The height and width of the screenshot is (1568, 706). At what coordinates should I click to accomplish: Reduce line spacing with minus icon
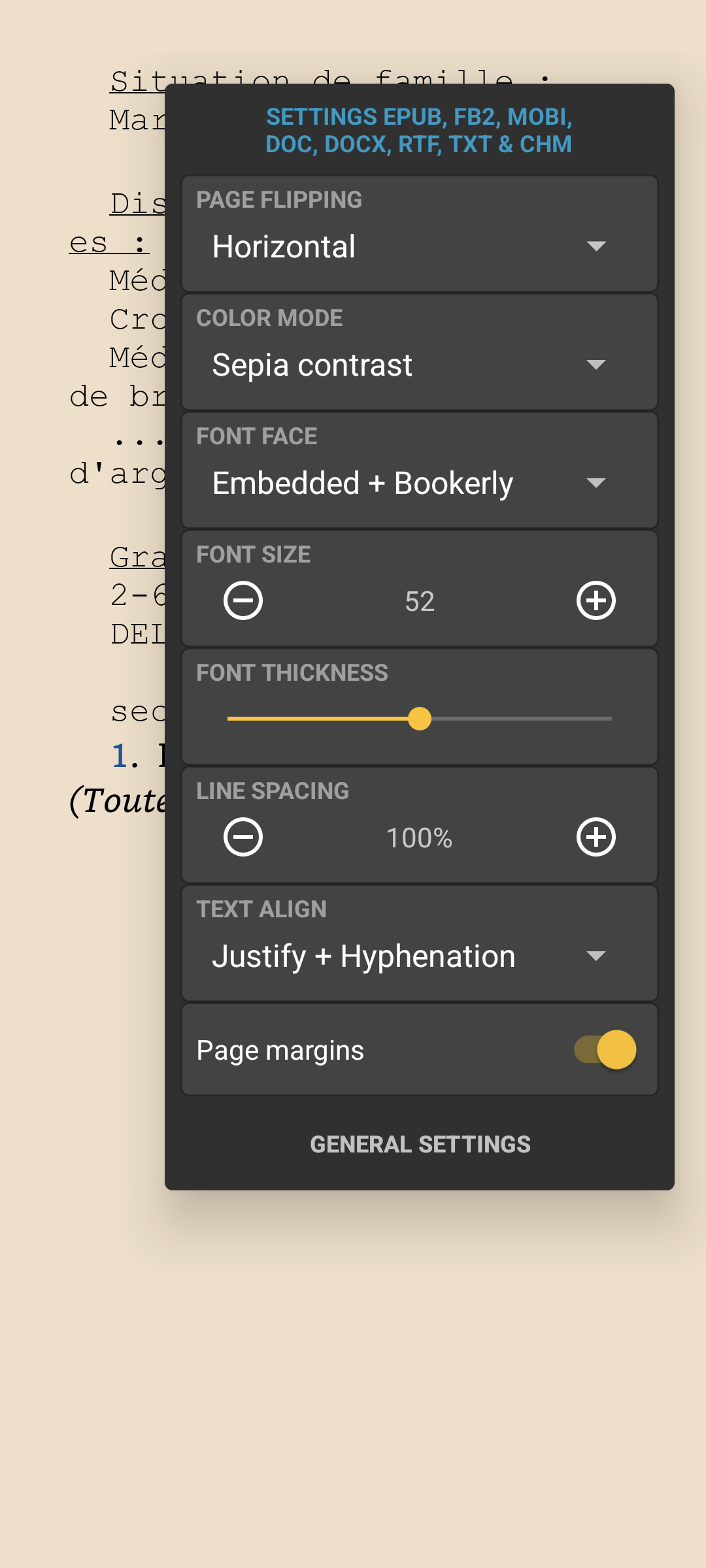(x=243, y=837)
